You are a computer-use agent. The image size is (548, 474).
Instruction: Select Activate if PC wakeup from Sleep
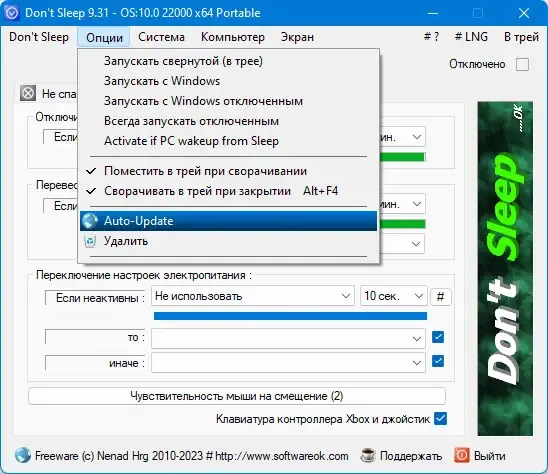[229, 141]
